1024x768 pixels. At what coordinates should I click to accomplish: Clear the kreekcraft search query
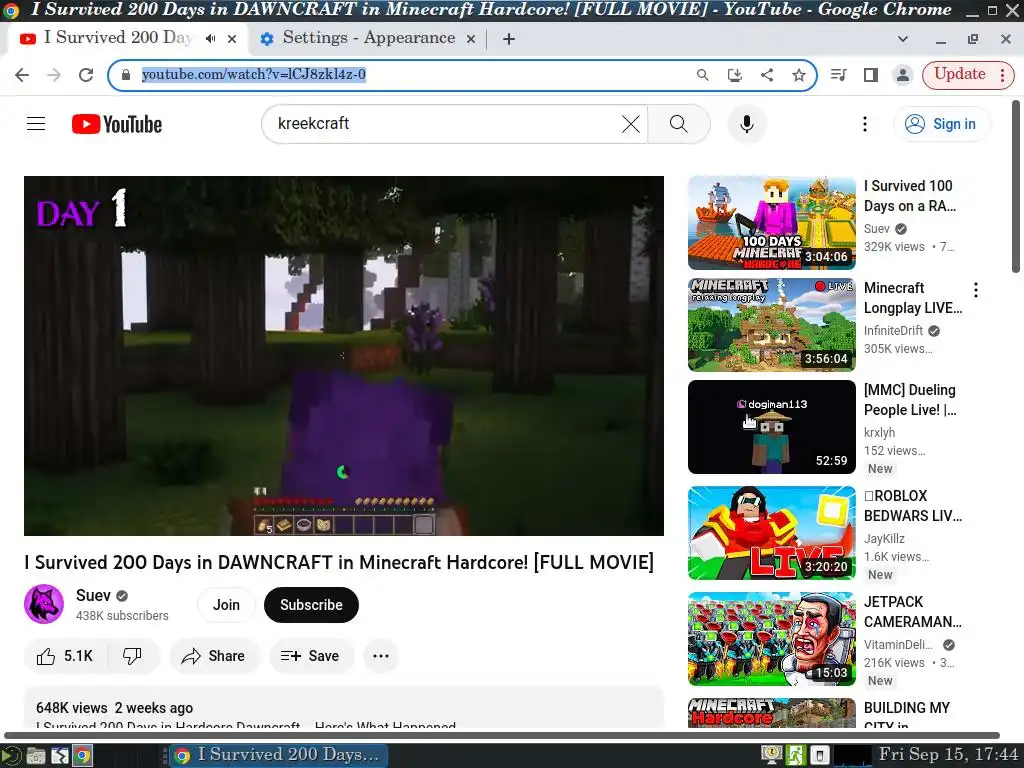(630, 123)
